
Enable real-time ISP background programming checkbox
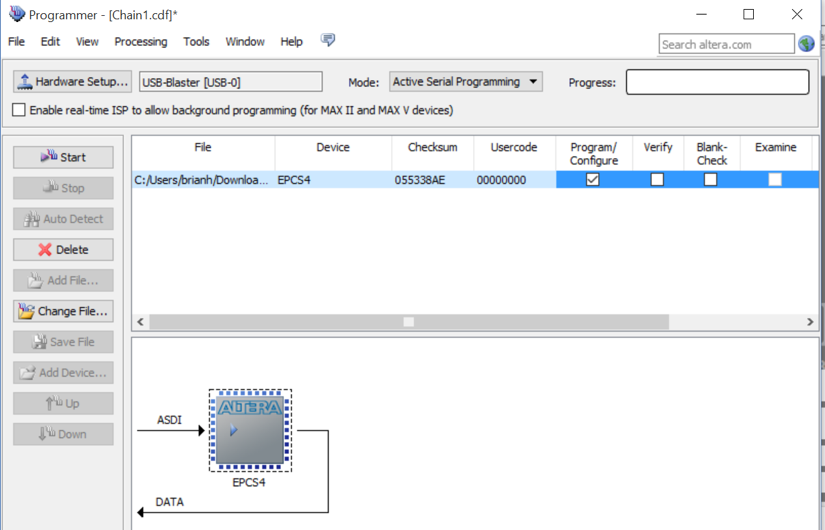pos(18,110)
